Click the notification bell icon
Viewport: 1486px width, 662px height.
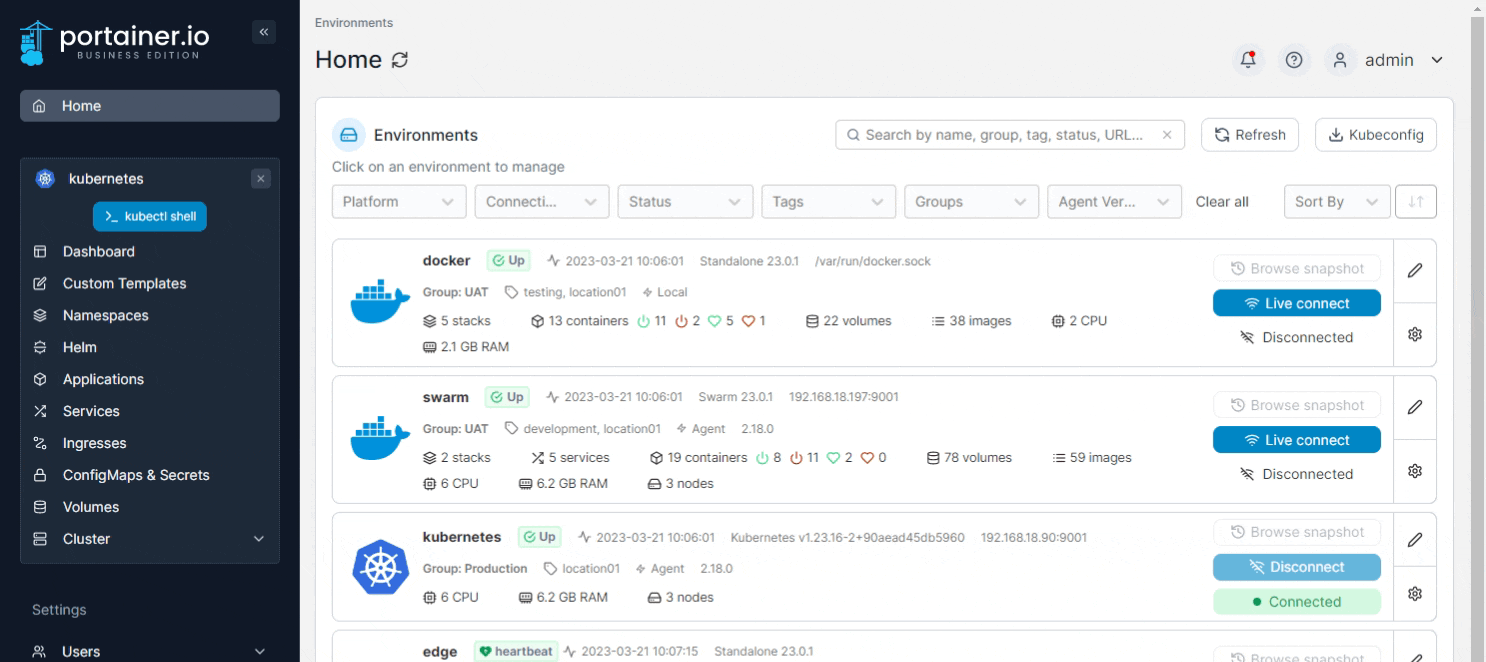1247,60
